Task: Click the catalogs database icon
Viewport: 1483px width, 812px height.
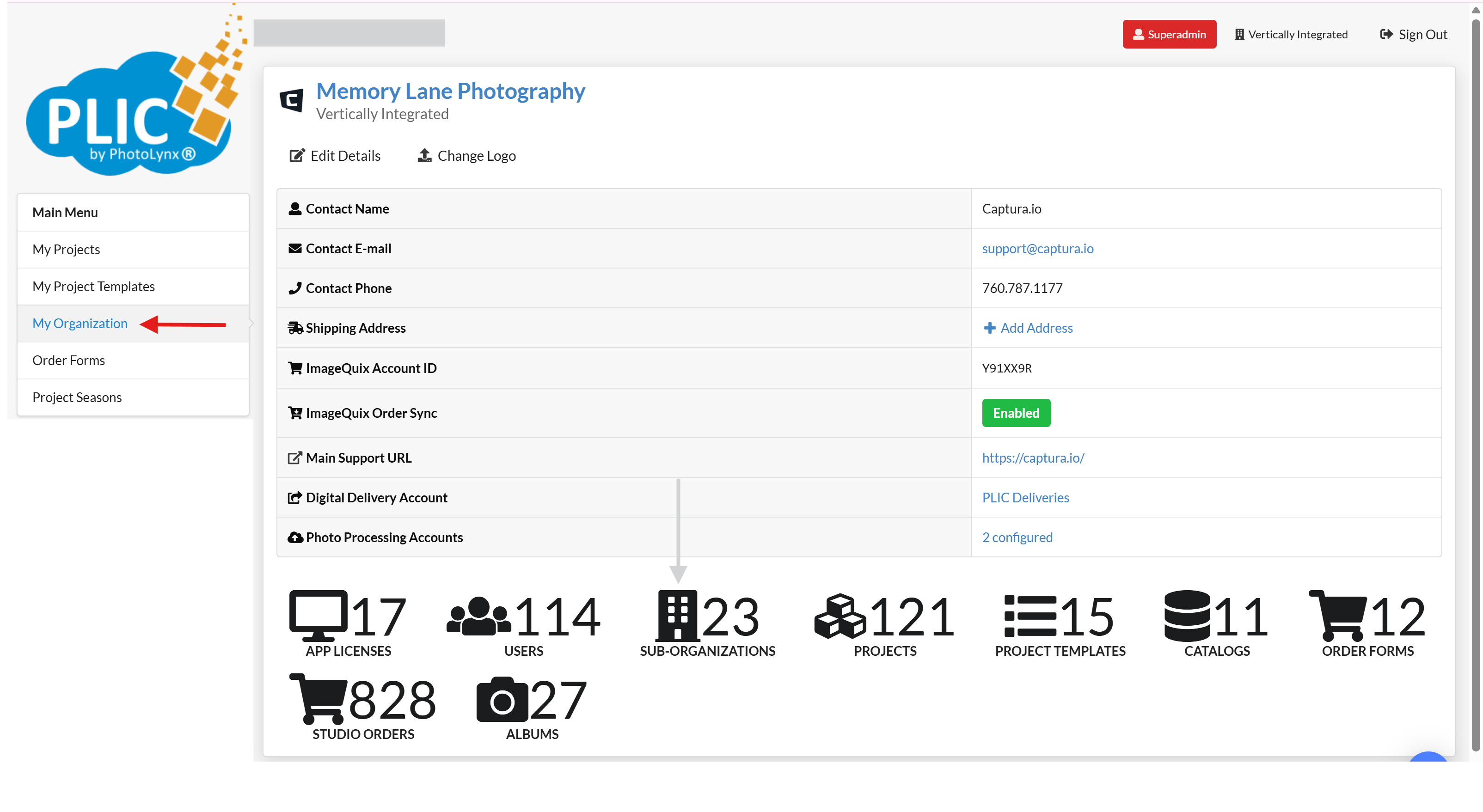Action: (1187, 616)
